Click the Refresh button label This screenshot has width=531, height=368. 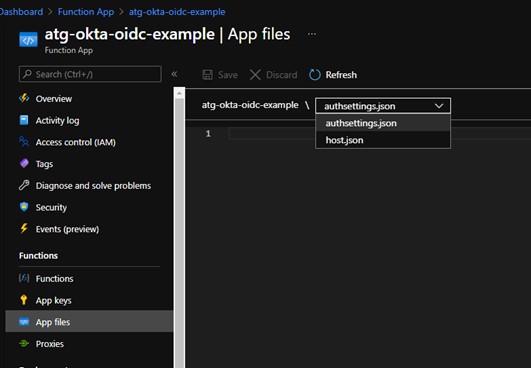(x=341, y=75)
